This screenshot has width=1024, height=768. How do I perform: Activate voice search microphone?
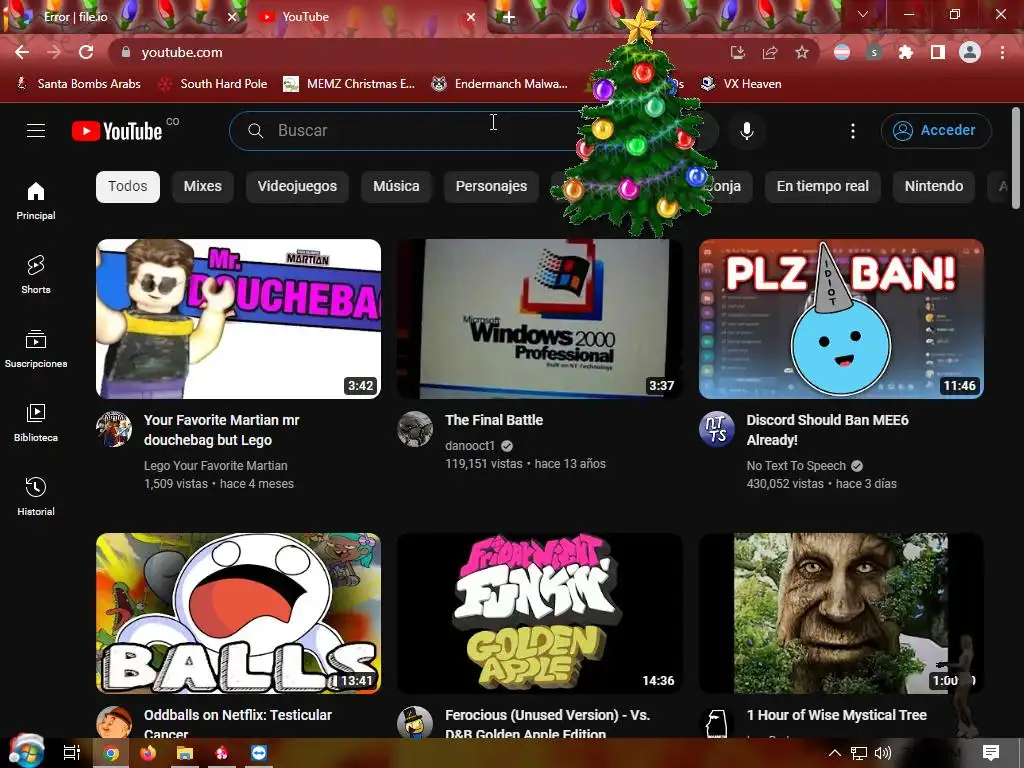tap(747, 131)
